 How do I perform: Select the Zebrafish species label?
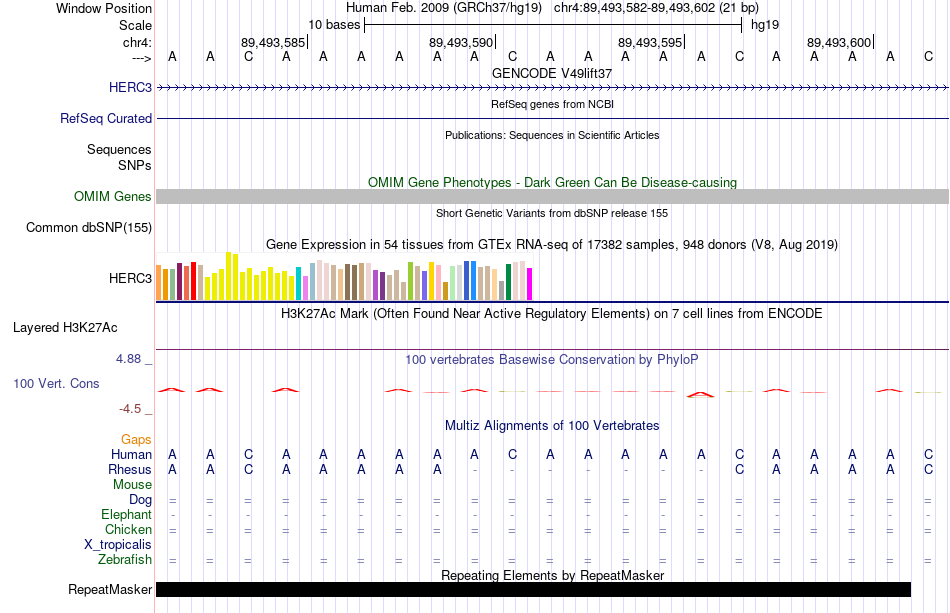click(125, 559)
